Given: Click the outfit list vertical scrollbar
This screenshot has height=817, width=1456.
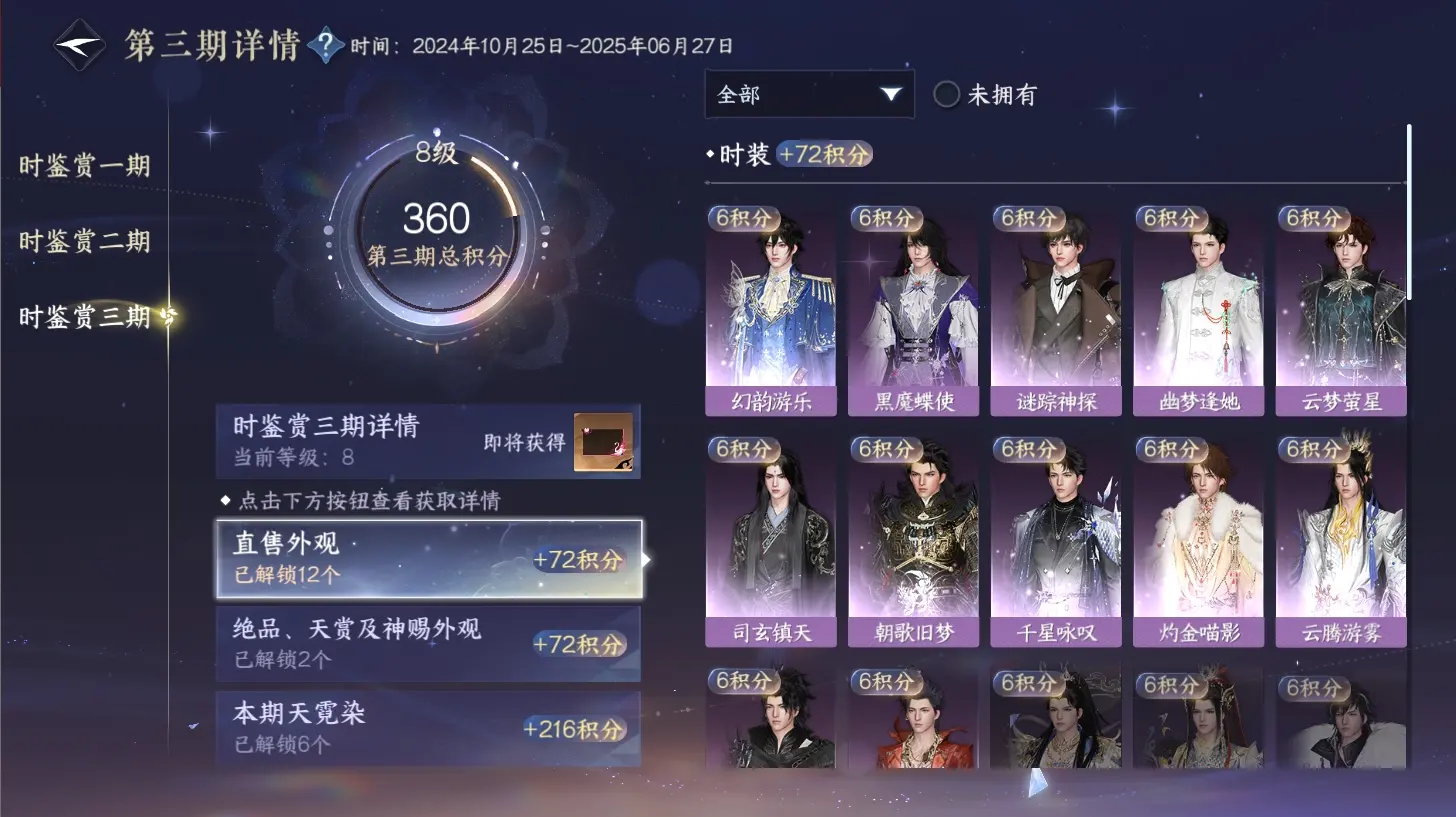Looking at the screenshot, I should [1409, 212].
